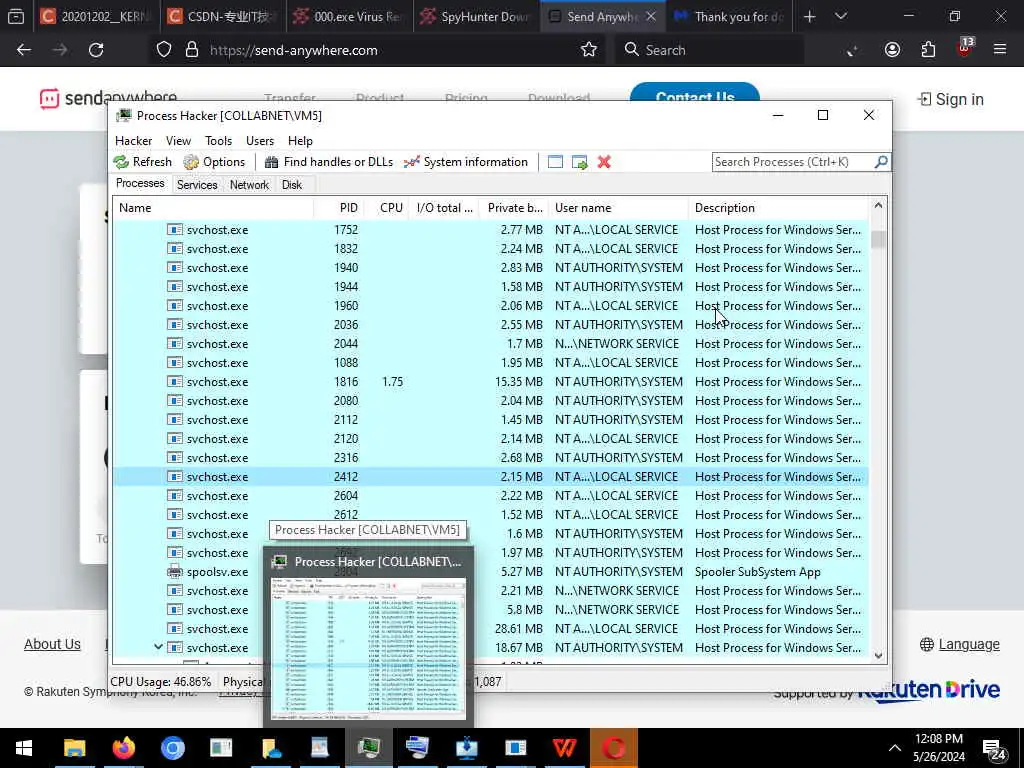Open a new Firefox tab
The width and height of the screenshot is (1024, 768).
[x=809, y=17]
